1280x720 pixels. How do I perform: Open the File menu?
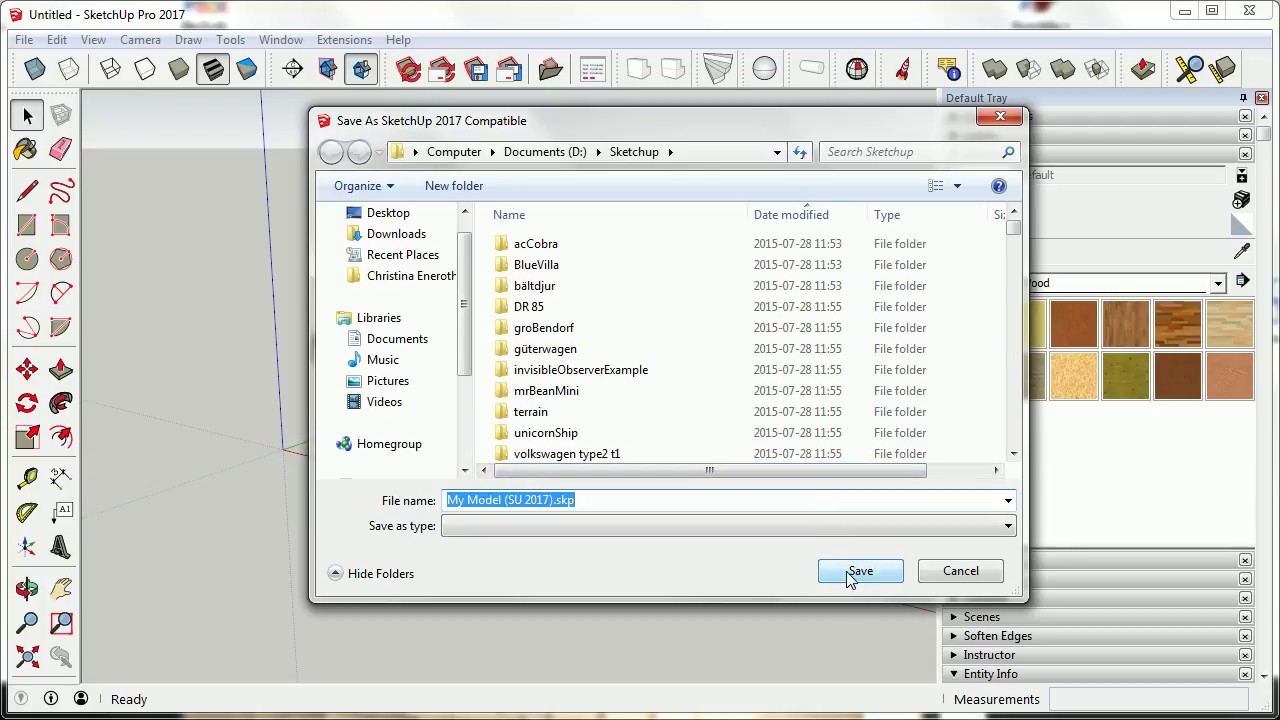point(24,40)
